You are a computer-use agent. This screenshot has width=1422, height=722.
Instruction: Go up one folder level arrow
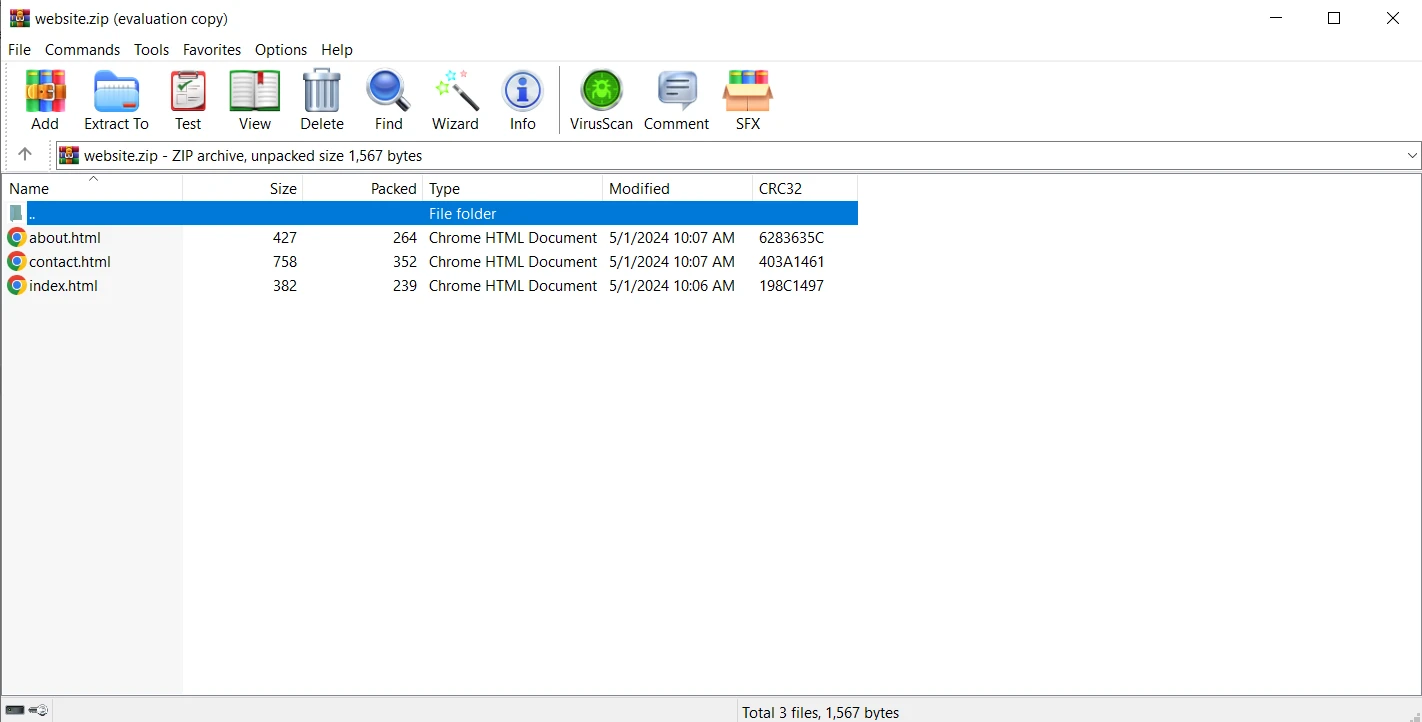(x=25, y=155)
